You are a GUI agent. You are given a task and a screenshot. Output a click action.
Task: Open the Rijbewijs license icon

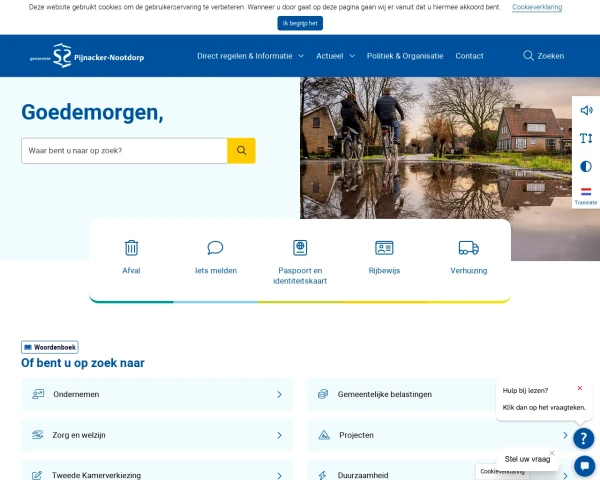[x=384, y=247]
